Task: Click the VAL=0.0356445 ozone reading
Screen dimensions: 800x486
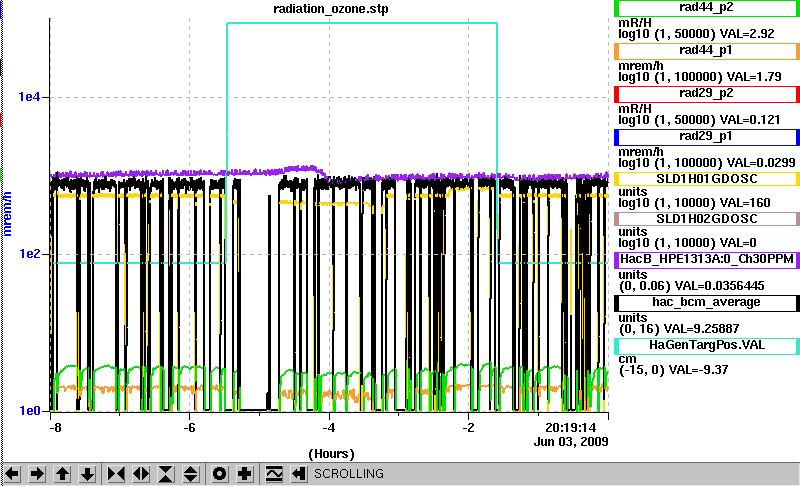Action: click(719, 286)
